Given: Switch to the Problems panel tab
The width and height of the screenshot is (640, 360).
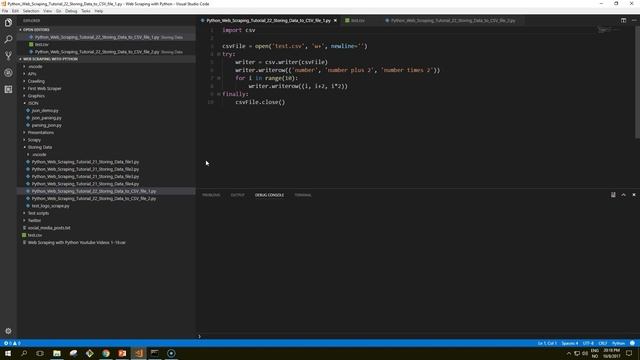Looking at the screenshot, I should point(211,195).
